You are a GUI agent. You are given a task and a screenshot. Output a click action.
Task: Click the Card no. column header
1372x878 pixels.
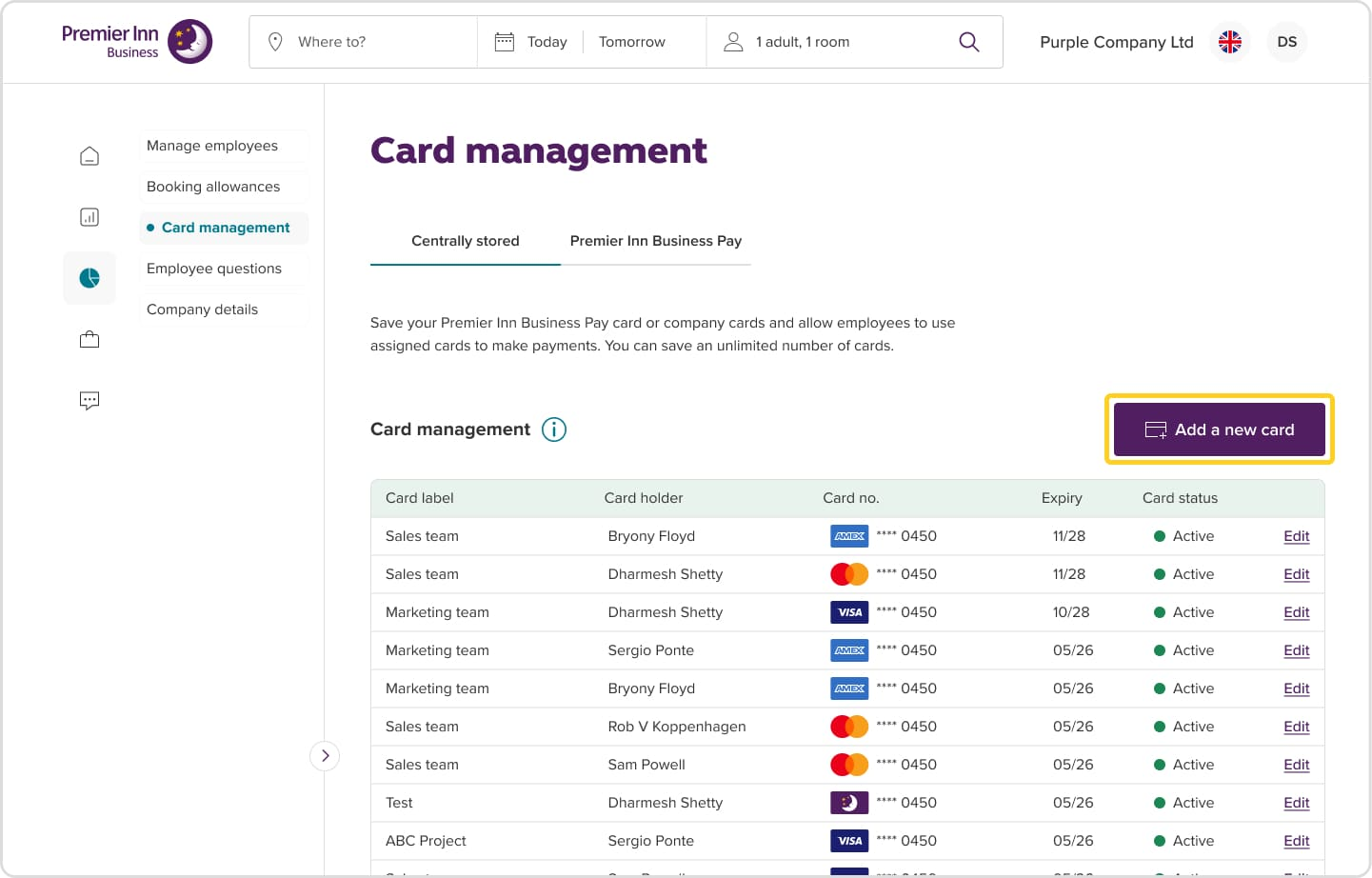[851, 498]
